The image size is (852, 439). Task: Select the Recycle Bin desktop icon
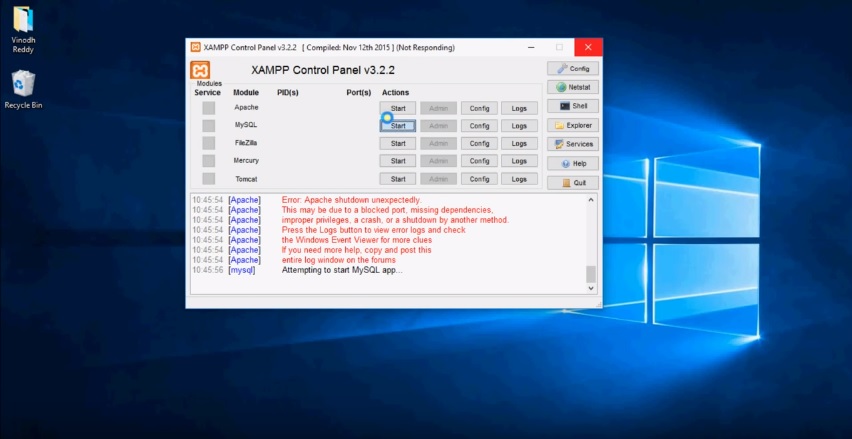[x=23, y=90]
